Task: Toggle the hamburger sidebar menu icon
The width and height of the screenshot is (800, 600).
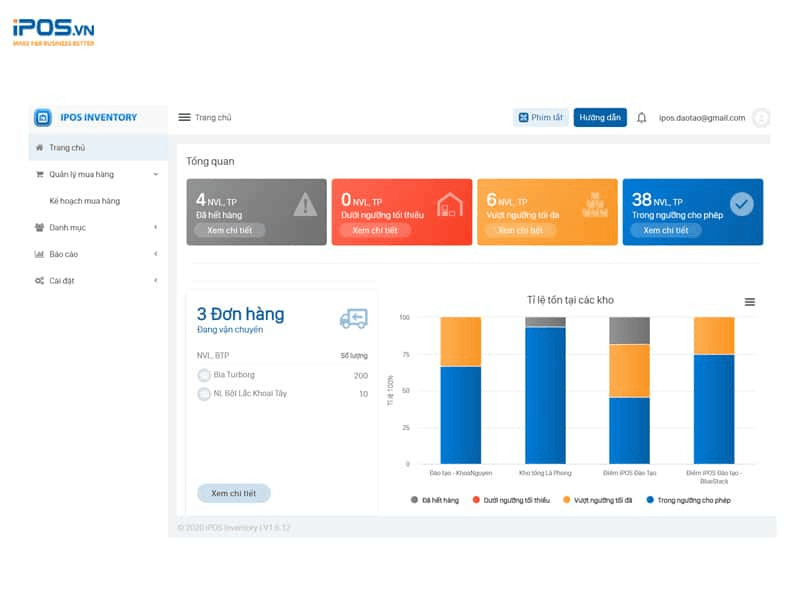Action: coord(184,117)
